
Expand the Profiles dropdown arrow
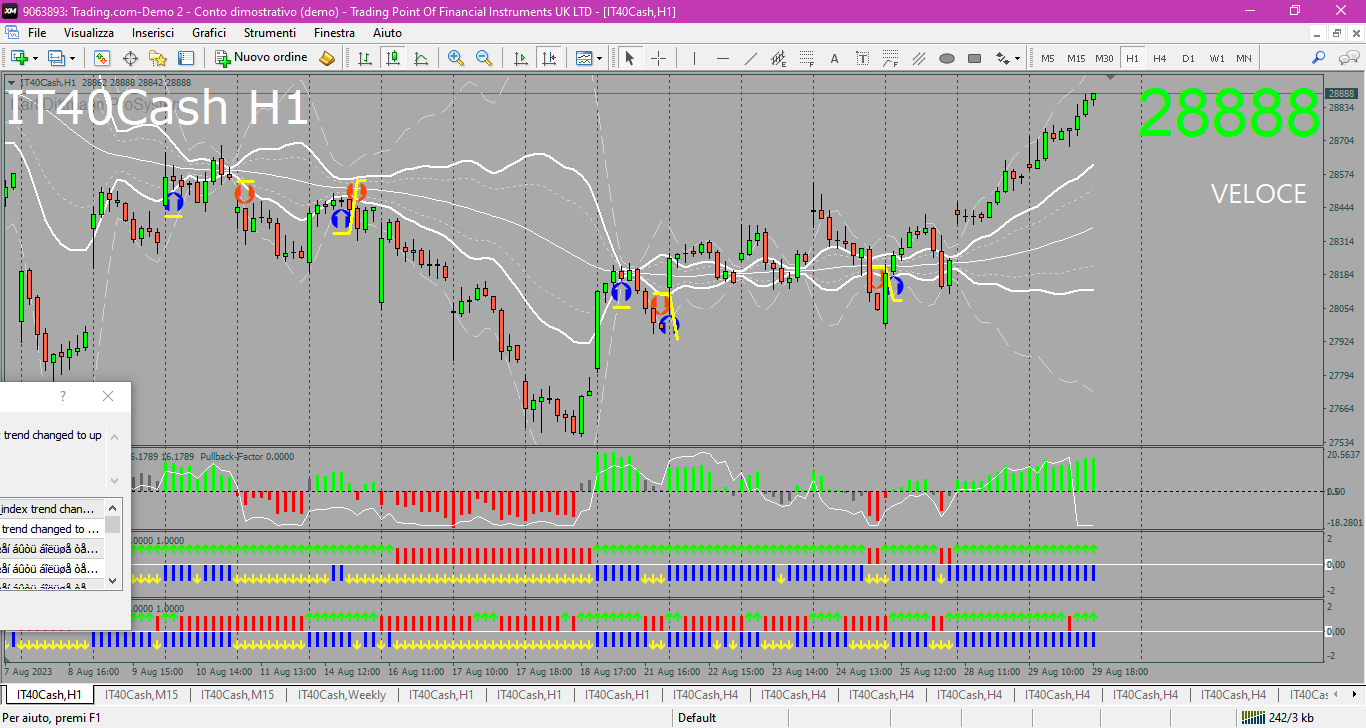pyautogui.click(x=72, y=58)
